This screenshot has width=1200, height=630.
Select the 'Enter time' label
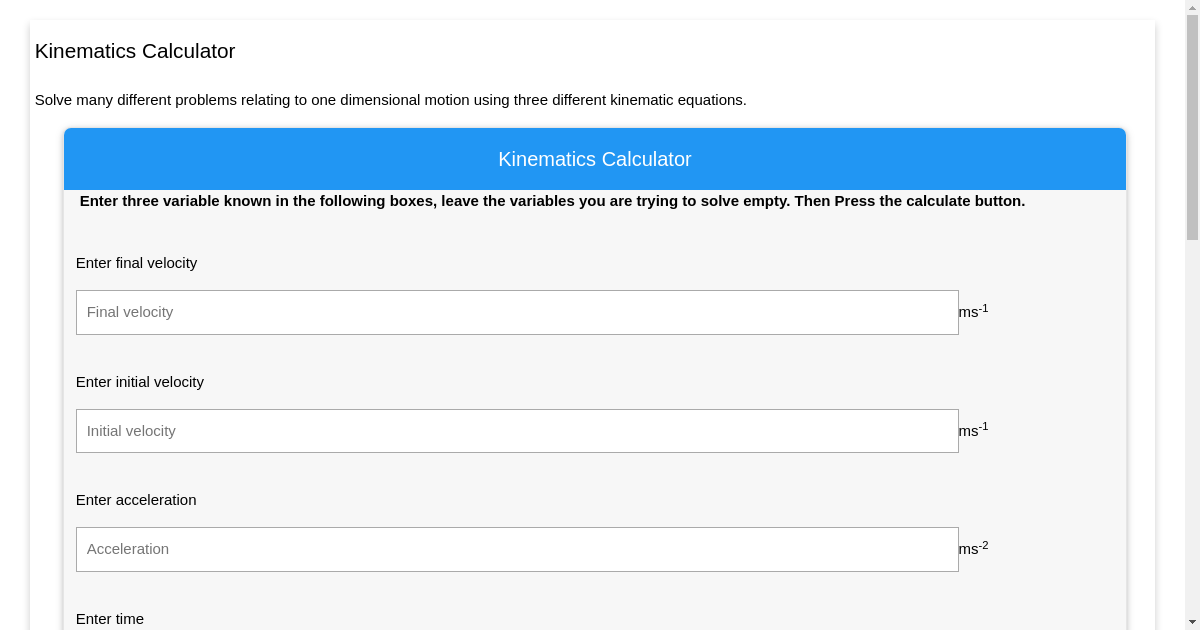click(110, 619)
